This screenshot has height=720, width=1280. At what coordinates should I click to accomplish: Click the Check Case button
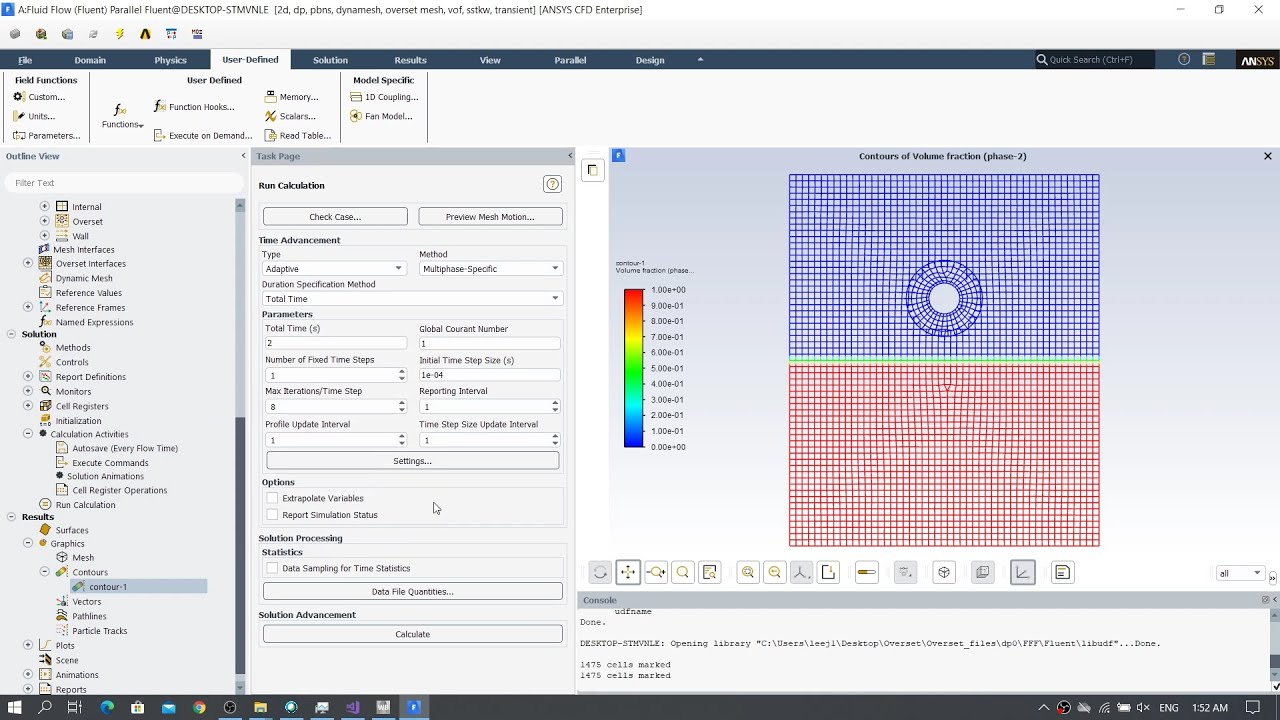[x=335, y=217]
